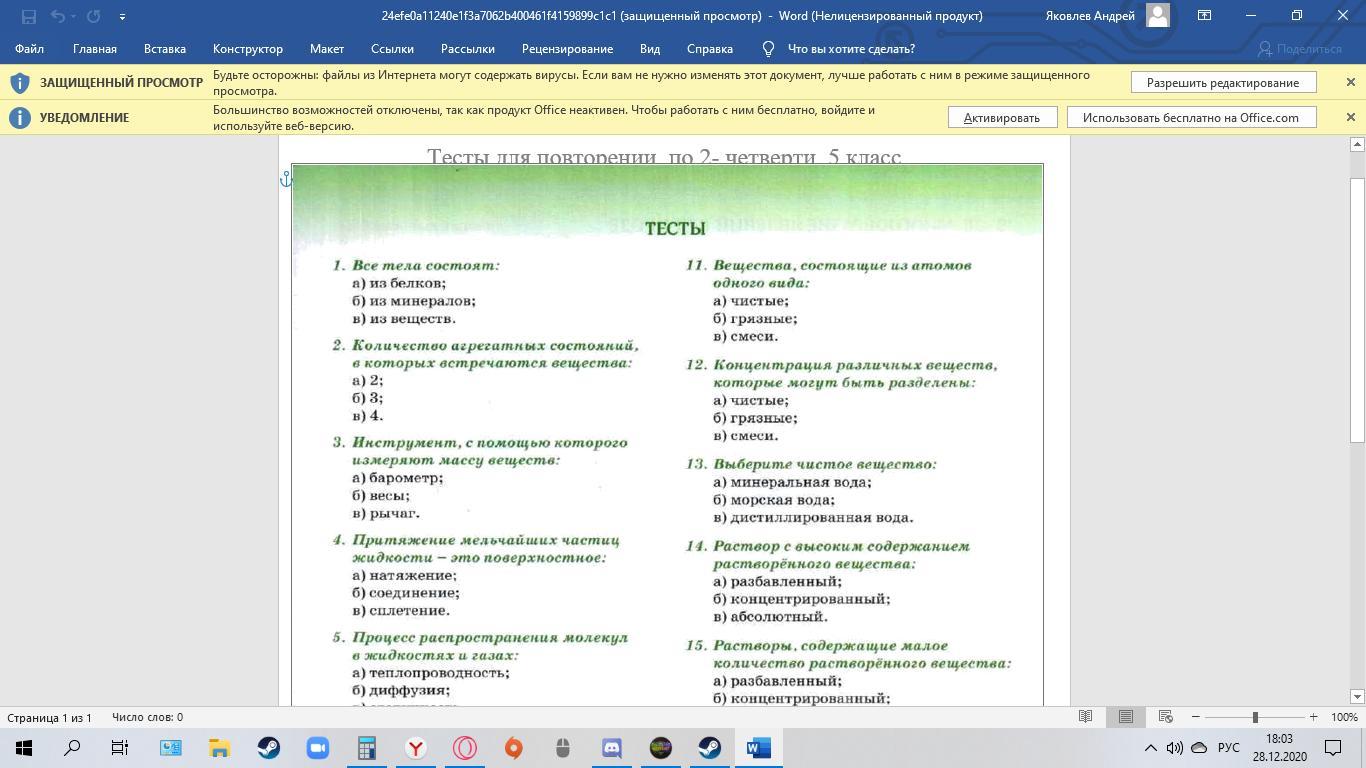Click the zoom slider handle
The width and height of the screenshot is (1366, 768).
1254,717
